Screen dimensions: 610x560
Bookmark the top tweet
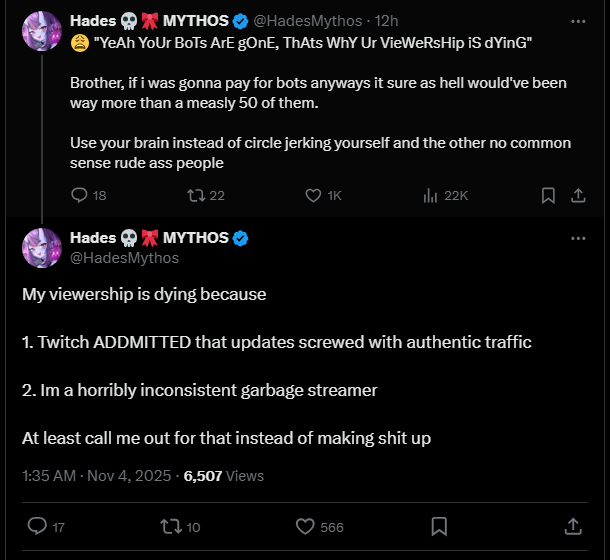[547, 196]
